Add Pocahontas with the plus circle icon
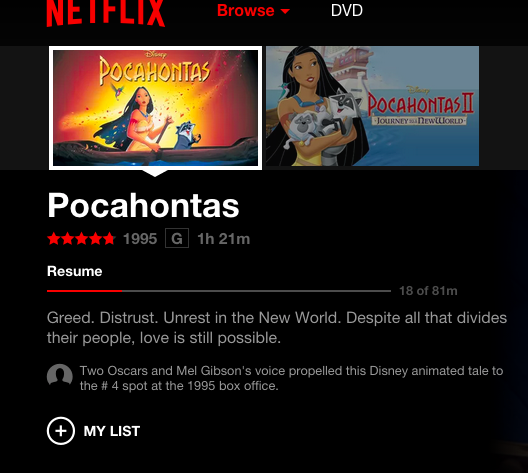The image size is (528, 473). pos(61,431)
